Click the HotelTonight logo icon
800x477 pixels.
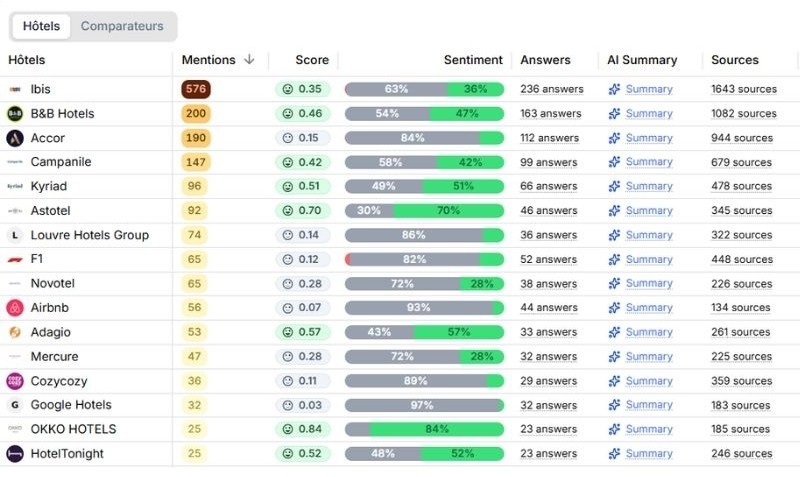pyautogui.click(x=15, y=454)
